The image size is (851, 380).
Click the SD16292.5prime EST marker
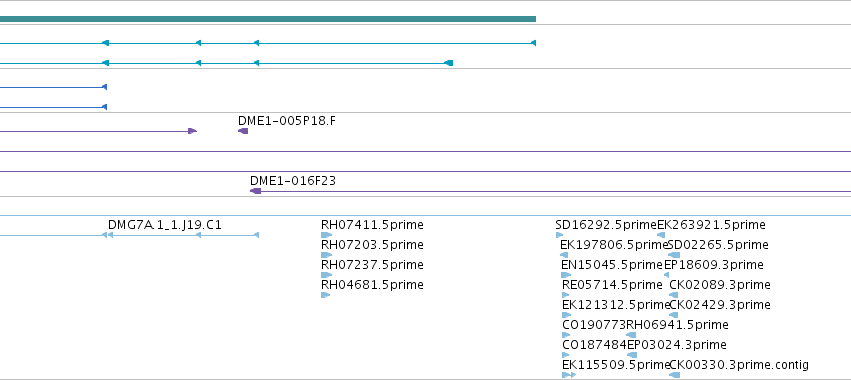tap(560, 235)
